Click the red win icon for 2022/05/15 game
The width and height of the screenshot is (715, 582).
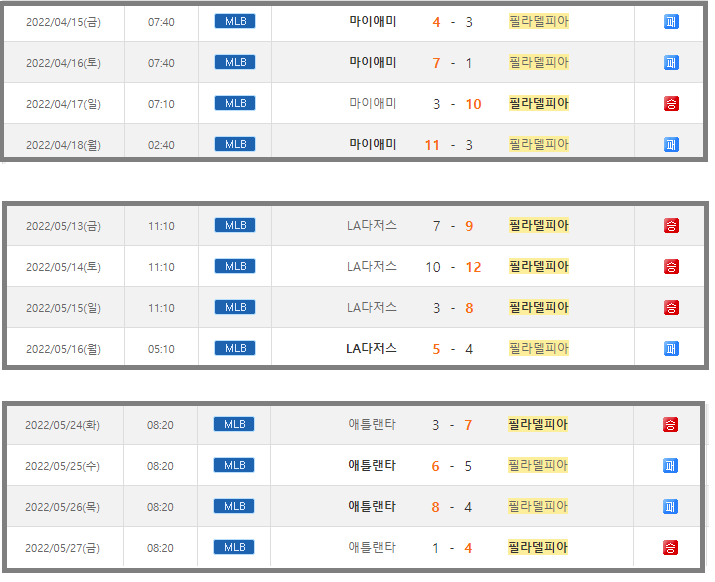pyautogui.click(x=671, y=308)
